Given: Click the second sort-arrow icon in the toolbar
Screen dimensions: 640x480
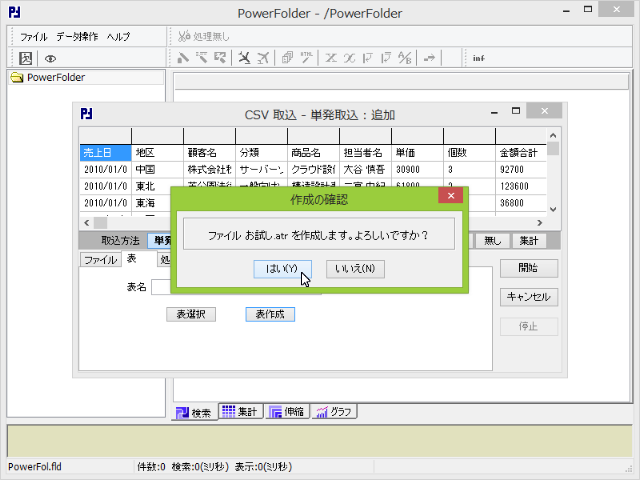Looking at the screenshot, I should point(386,58).
